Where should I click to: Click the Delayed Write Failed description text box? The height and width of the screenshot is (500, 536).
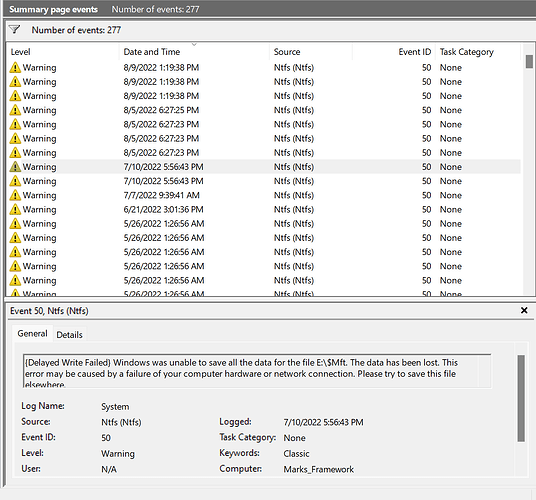click(x=257, y=371)
